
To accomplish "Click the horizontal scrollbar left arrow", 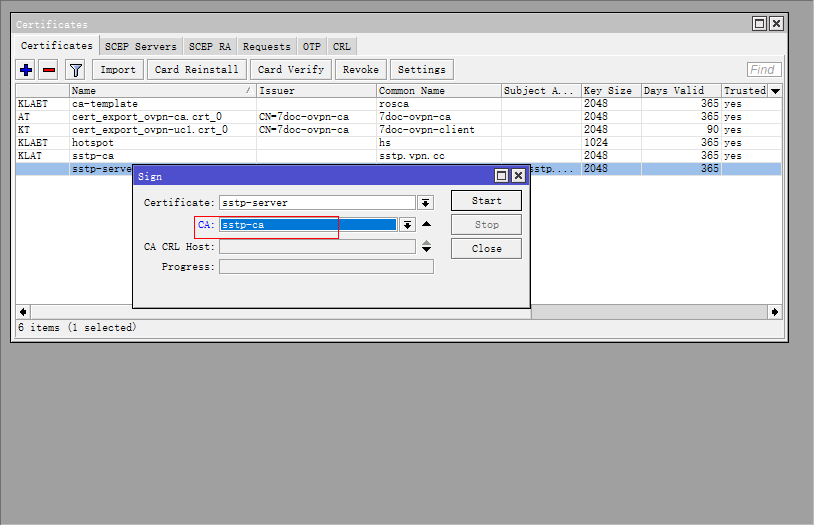I will coord(24,312).
